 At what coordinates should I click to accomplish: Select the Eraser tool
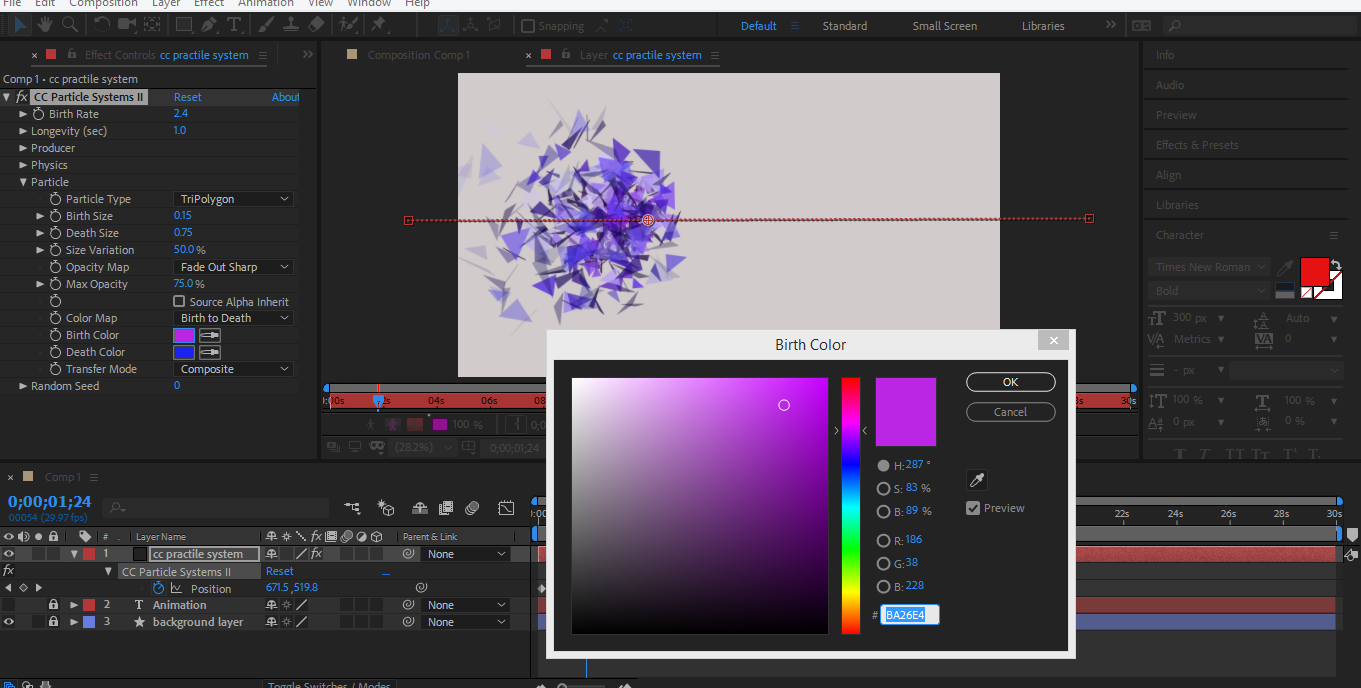point(316,24)
